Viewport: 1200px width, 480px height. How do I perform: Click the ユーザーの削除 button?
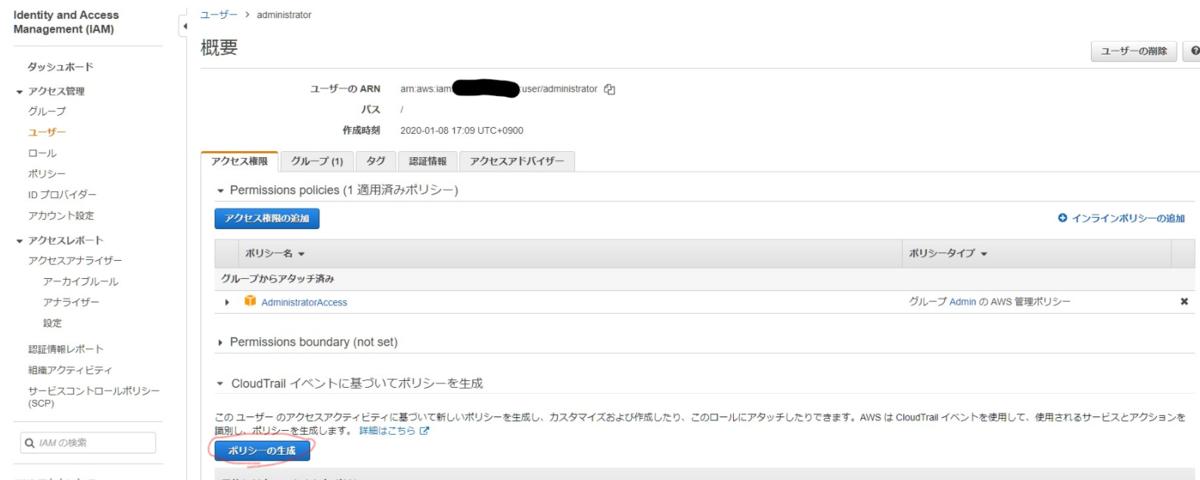click(x=1133, y=52)
